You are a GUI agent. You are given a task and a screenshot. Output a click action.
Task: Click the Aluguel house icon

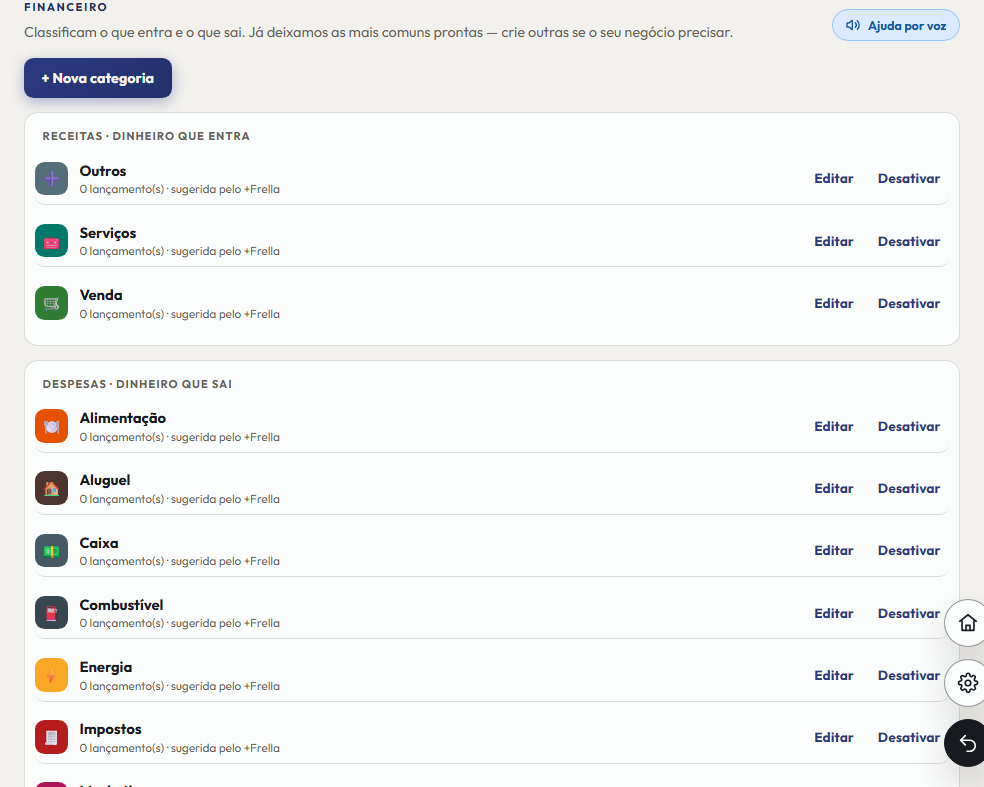tap(51, 488)
